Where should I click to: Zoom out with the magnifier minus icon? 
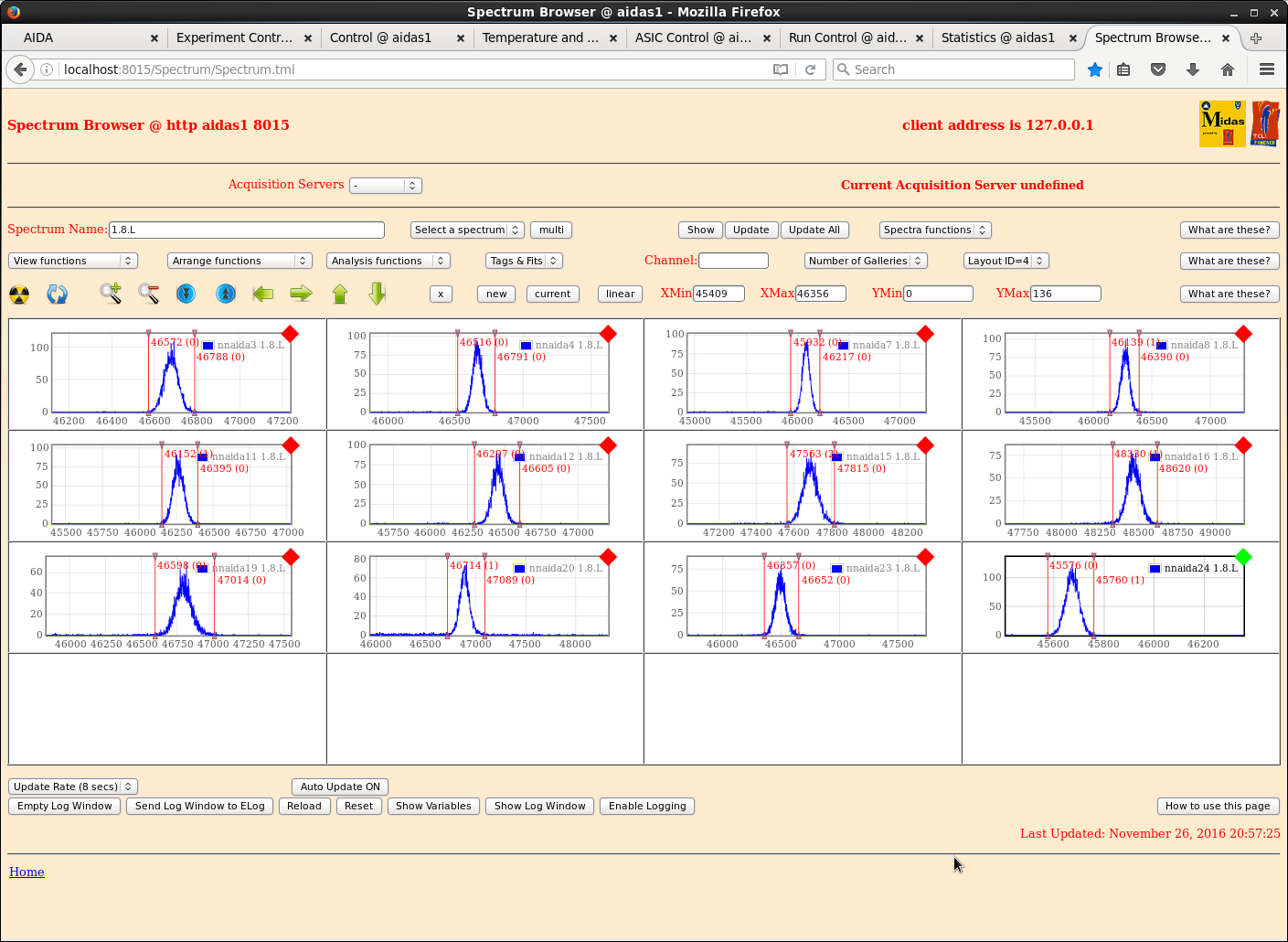(x=148, y=294)
